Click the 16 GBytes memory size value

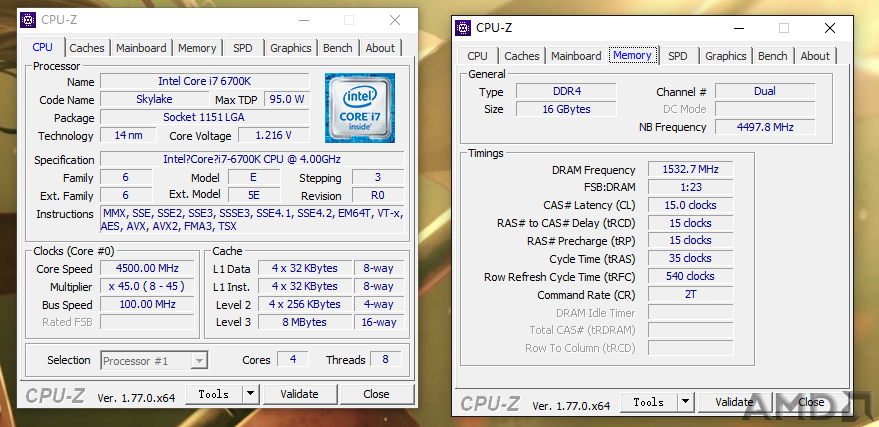(566, 109)
